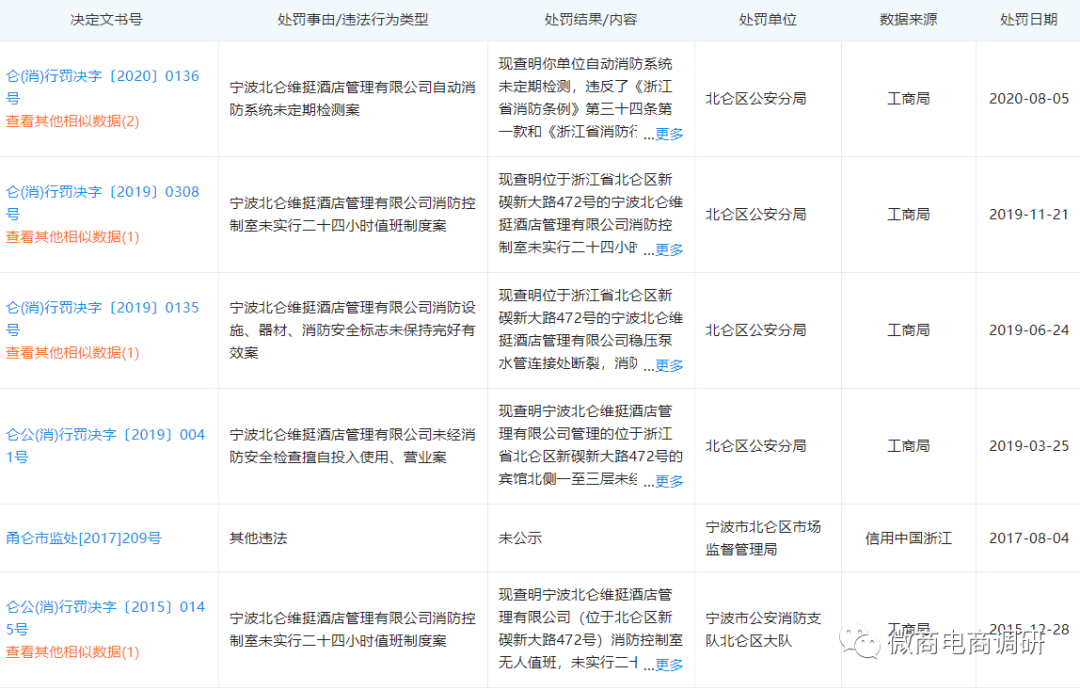The width and height of the screenshot is (1080, 690).
Task: Click the 处罚单位 column header
Action: [x=767, y=20]
